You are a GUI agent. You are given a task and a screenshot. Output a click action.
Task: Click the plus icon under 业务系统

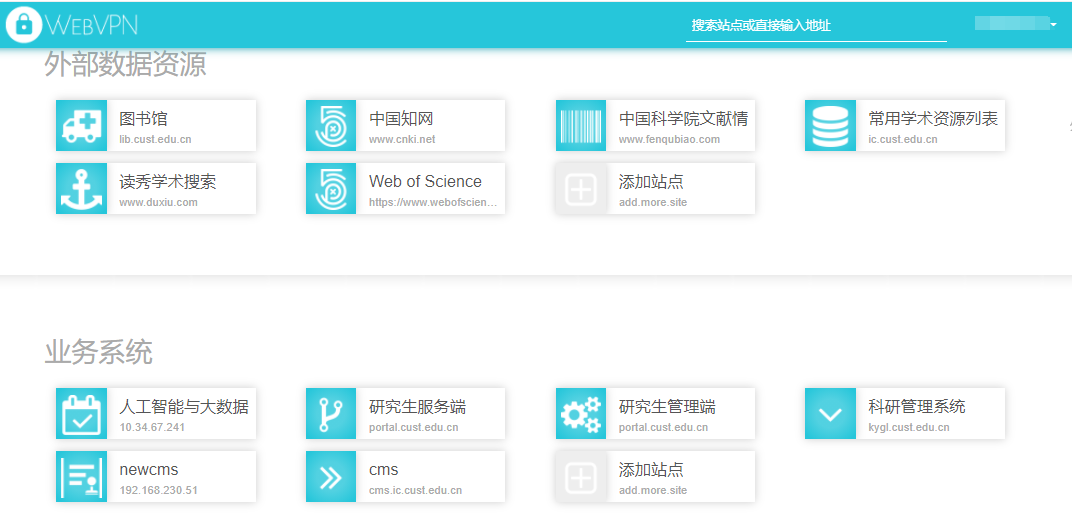coord(581,477)
